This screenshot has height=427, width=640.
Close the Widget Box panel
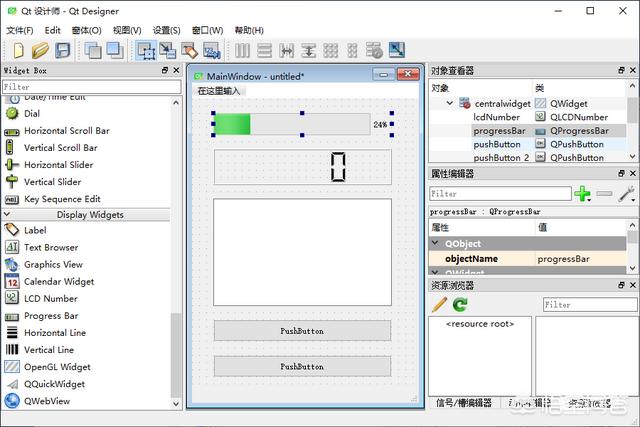[176, 70]
